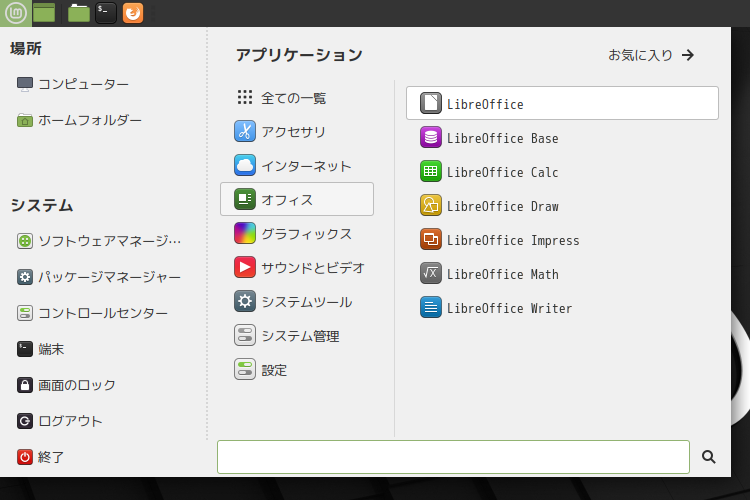Launch 端末 from the system list
This screenshot has height=500, width=750.
coord(41,349)
